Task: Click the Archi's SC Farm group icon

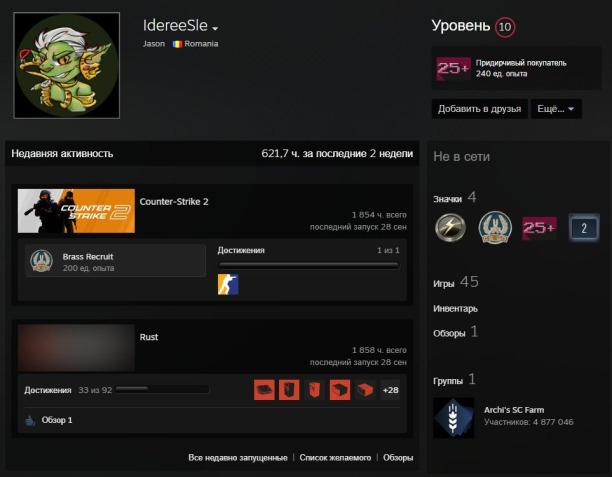Action: 453,417
